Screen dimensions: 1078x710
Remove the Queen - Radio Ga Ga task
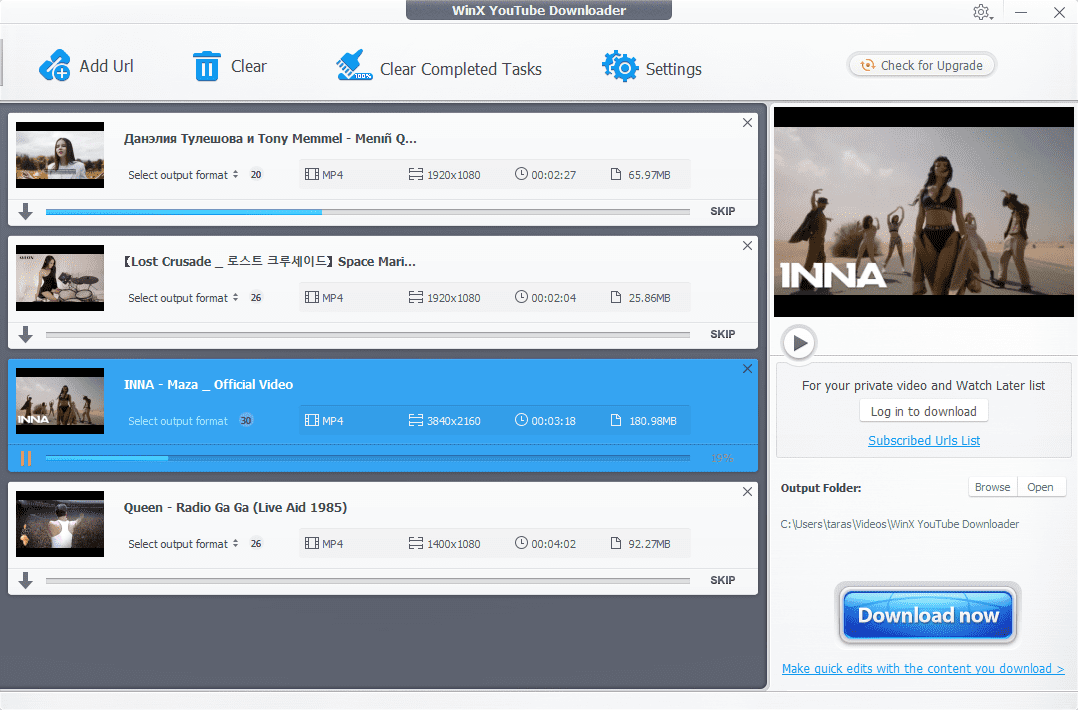click(x=747, y=492)
